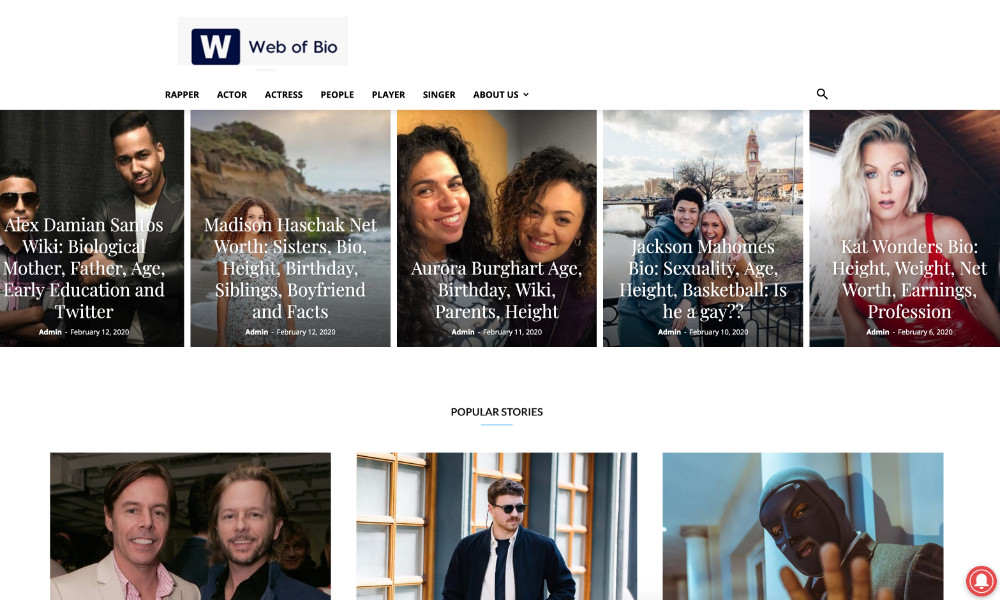The width and height of the screenshot is (1000, 600).
Task: Open the red notification bell icon
Action: [x=981, y=580]
